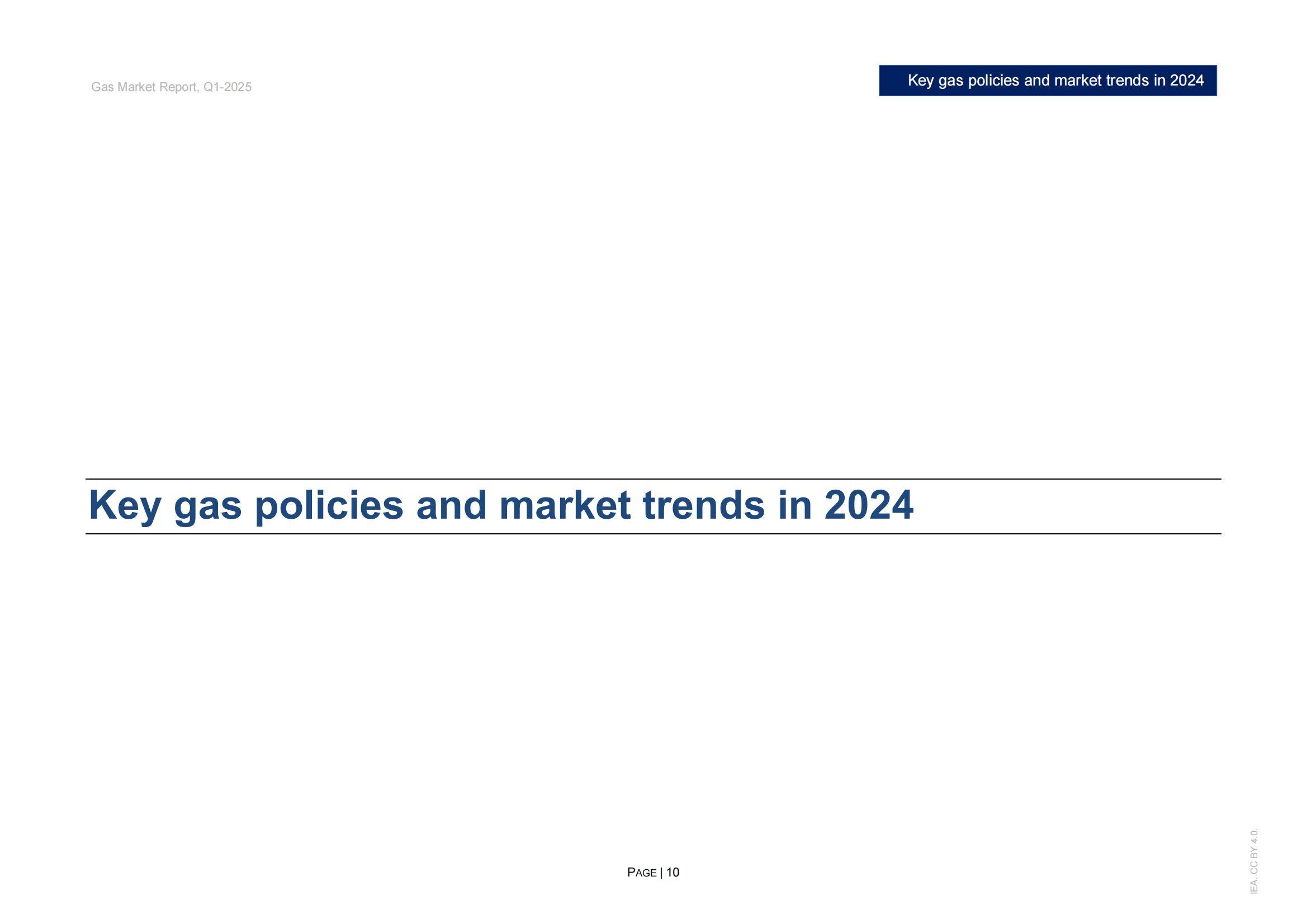Click the 'PAGE | 10' page number
Image resolution: width=1307 pixels, height=924 pixels.
[653, 872]
